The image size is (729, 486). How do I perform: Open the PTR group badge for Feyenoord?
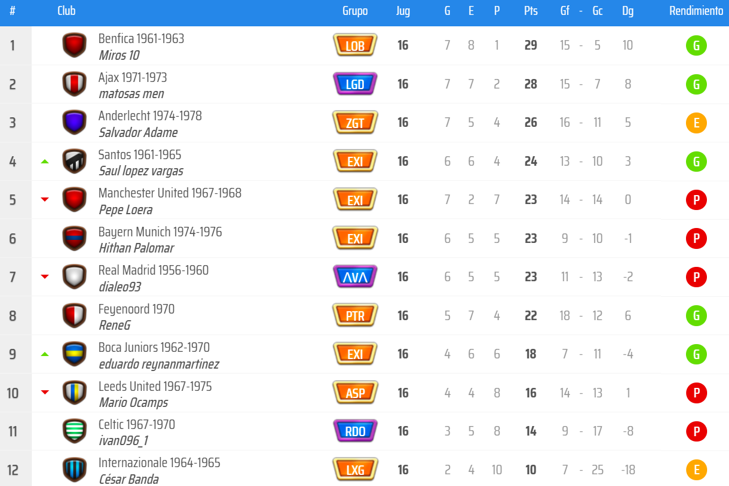pyautogui.click(x=355, y=316)
